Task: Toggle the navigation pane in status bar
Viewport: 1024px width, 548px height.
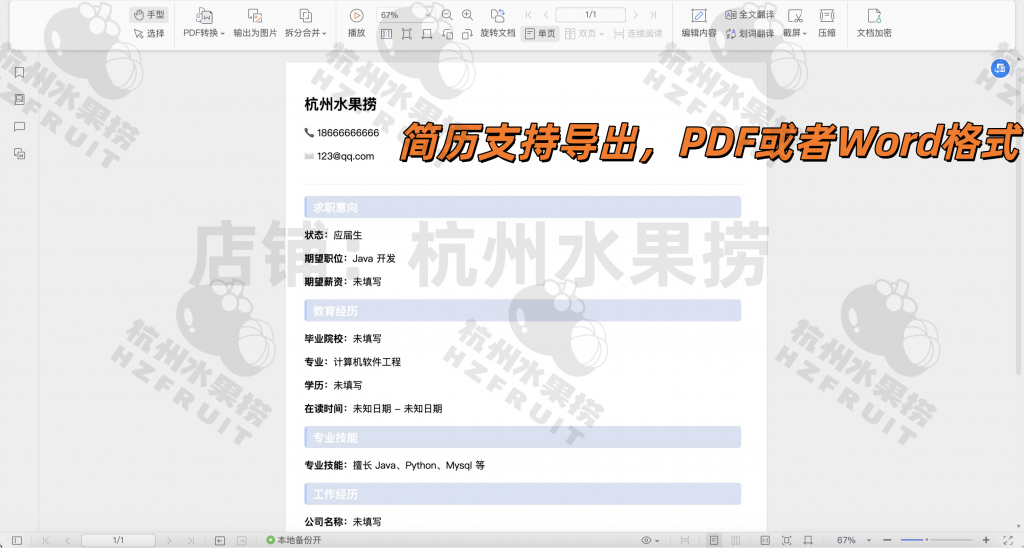Action: tap(17, 540)
